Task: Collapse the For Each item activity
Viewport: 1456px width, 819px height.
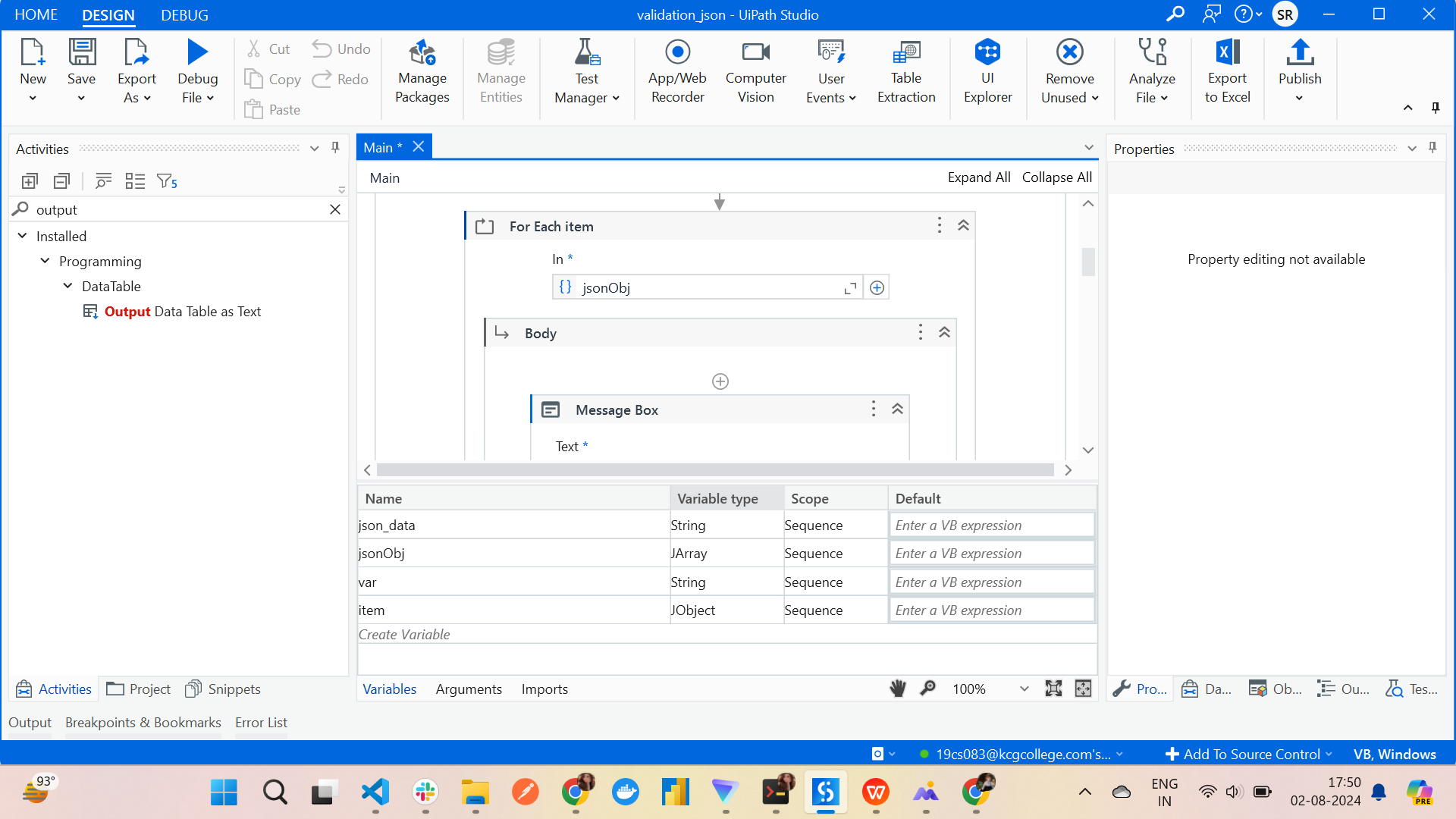Action: (963, 226)
